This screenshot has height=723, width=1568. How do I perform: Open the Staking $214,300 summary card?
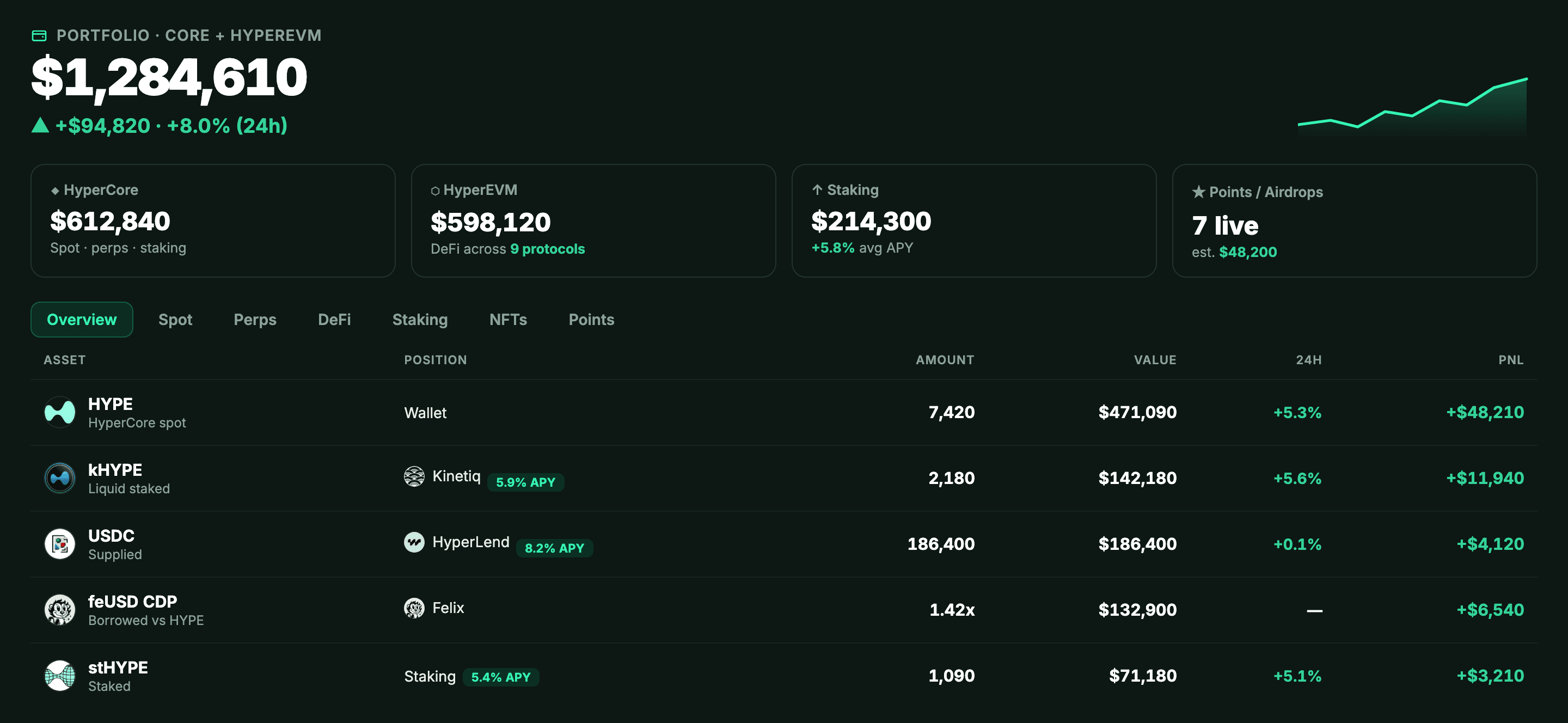pyautogui.click(x=974, y=220)
